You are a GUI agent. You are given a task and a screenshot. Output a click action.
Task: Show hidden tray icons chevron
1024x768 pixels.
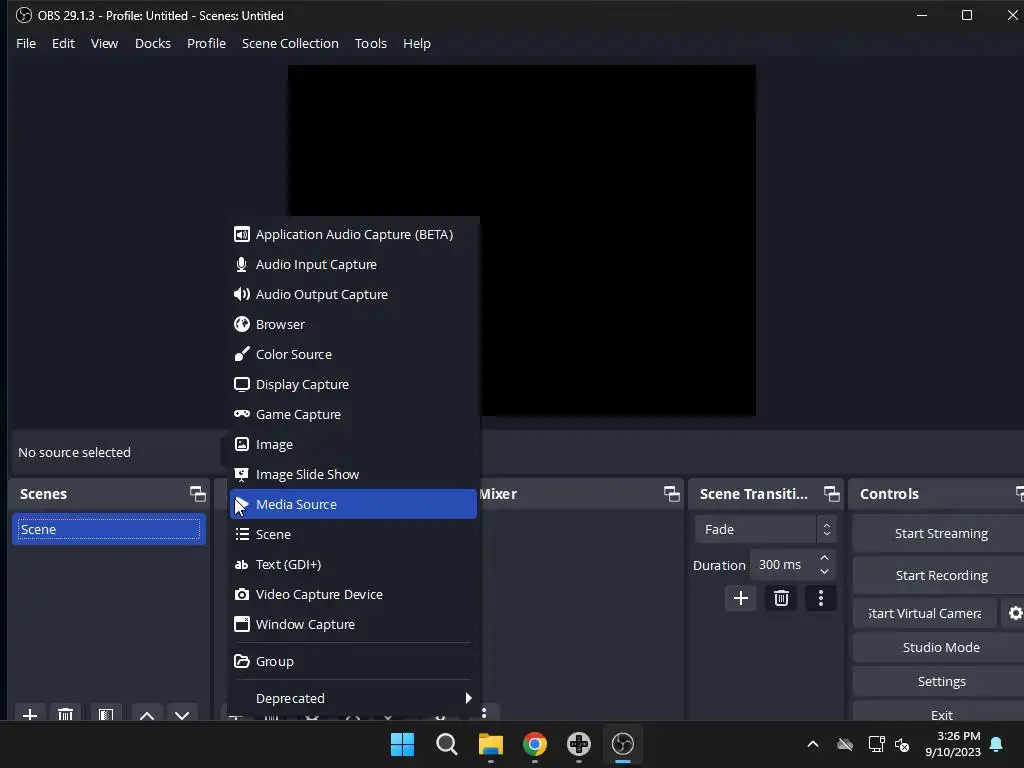[x=813, y=744]
